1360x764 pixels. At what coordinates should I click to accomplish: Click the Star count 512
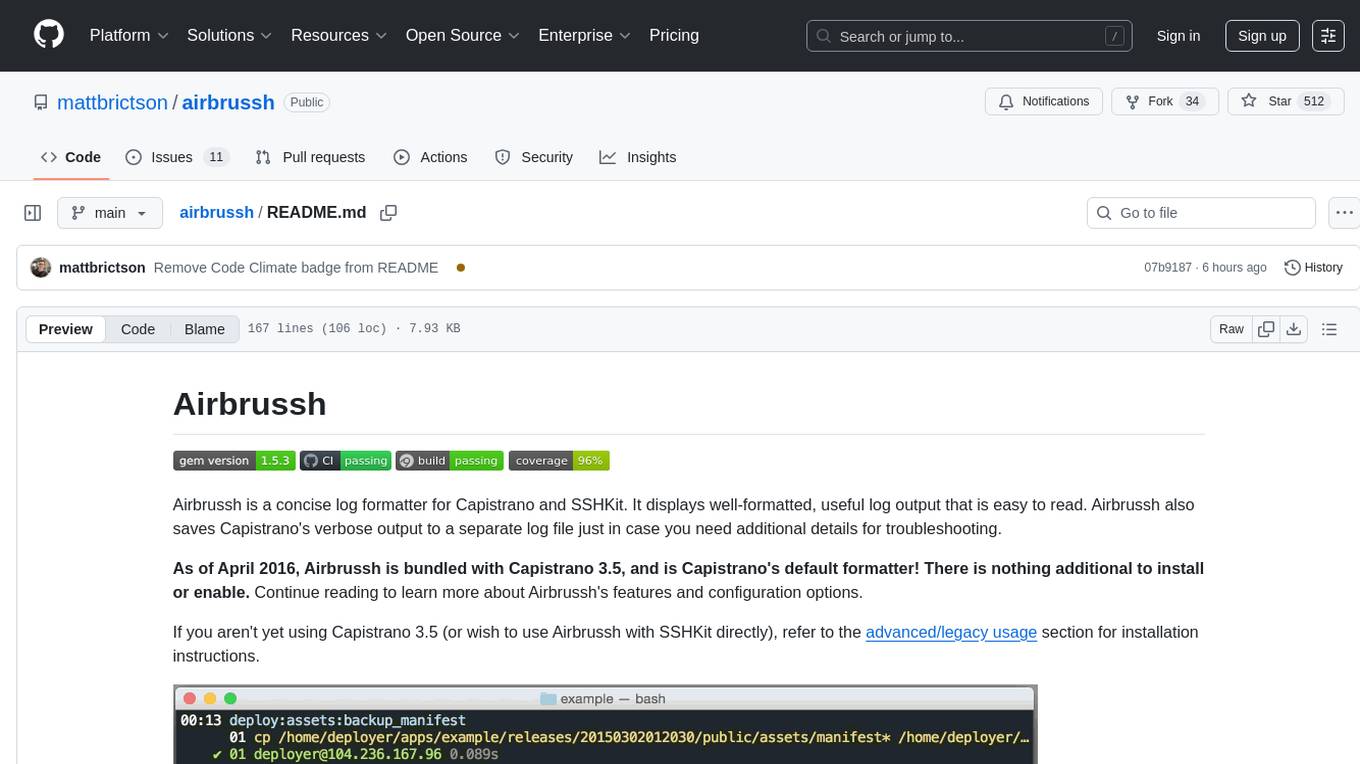click(x=1314, y=102)
